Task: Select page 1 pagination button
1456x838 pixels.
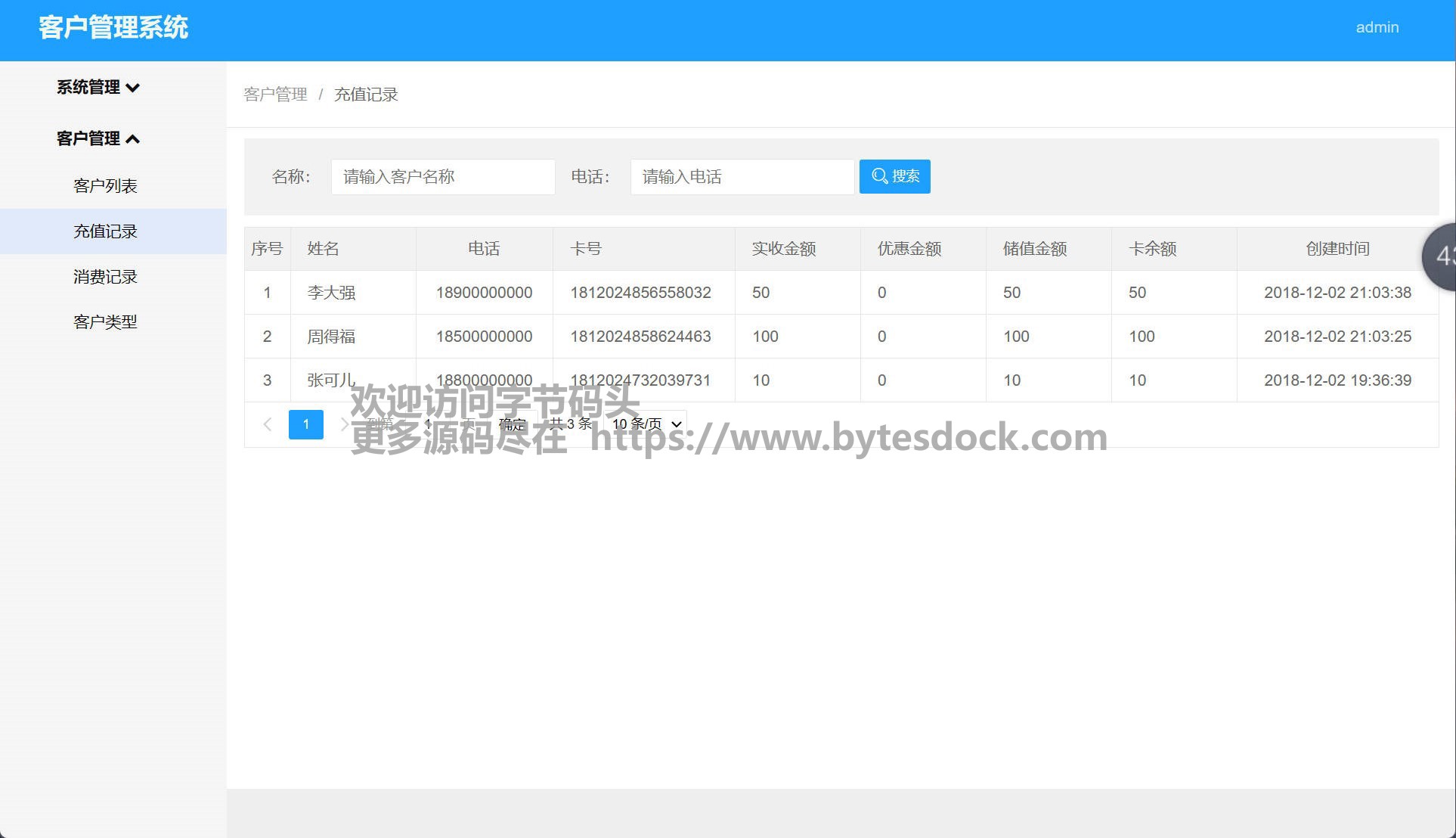Action: coord(305,424)
